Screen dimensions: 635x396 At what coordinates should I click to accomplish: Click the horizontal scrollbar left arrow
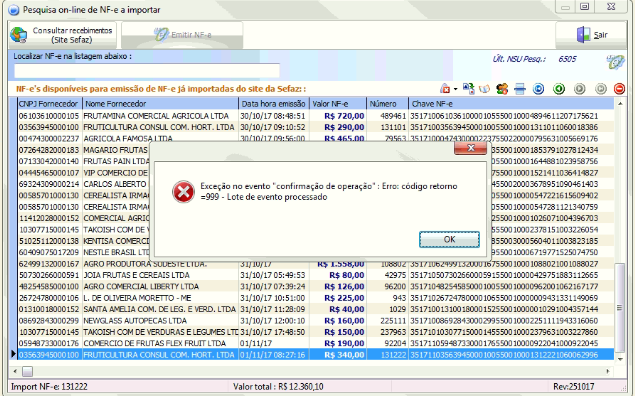(x=15, y=371)
